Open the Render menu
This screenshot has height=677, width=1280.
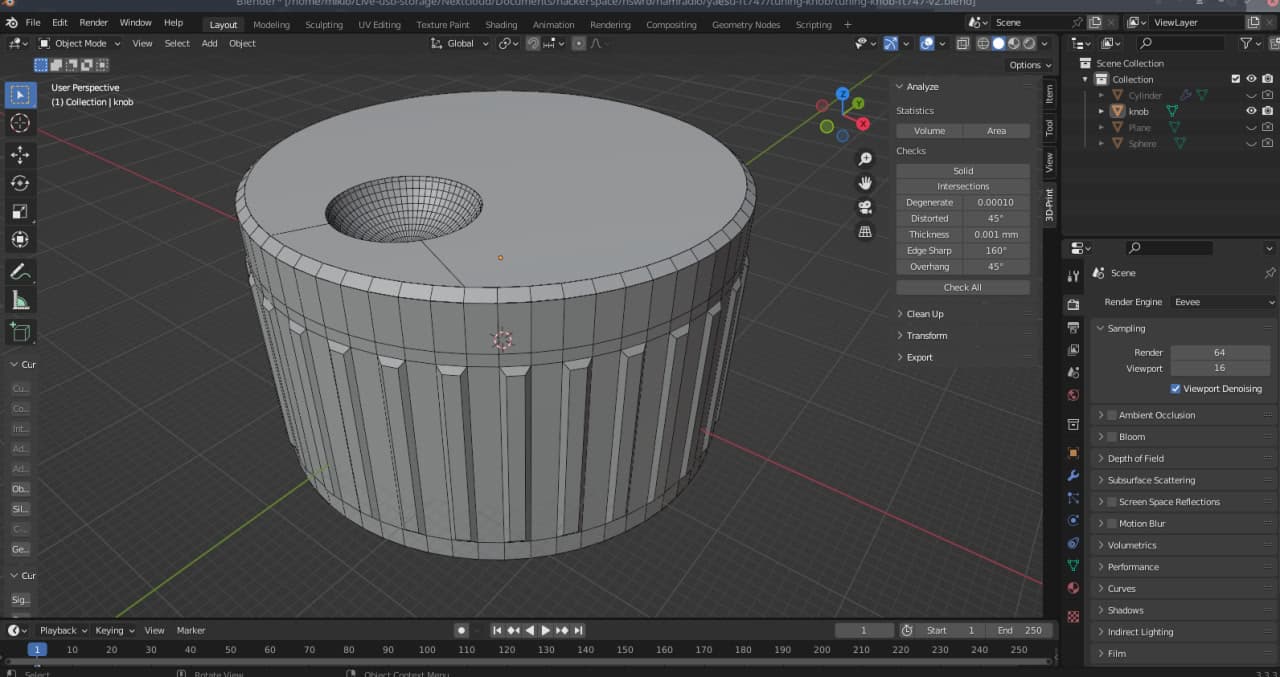(x=93, y=22)
